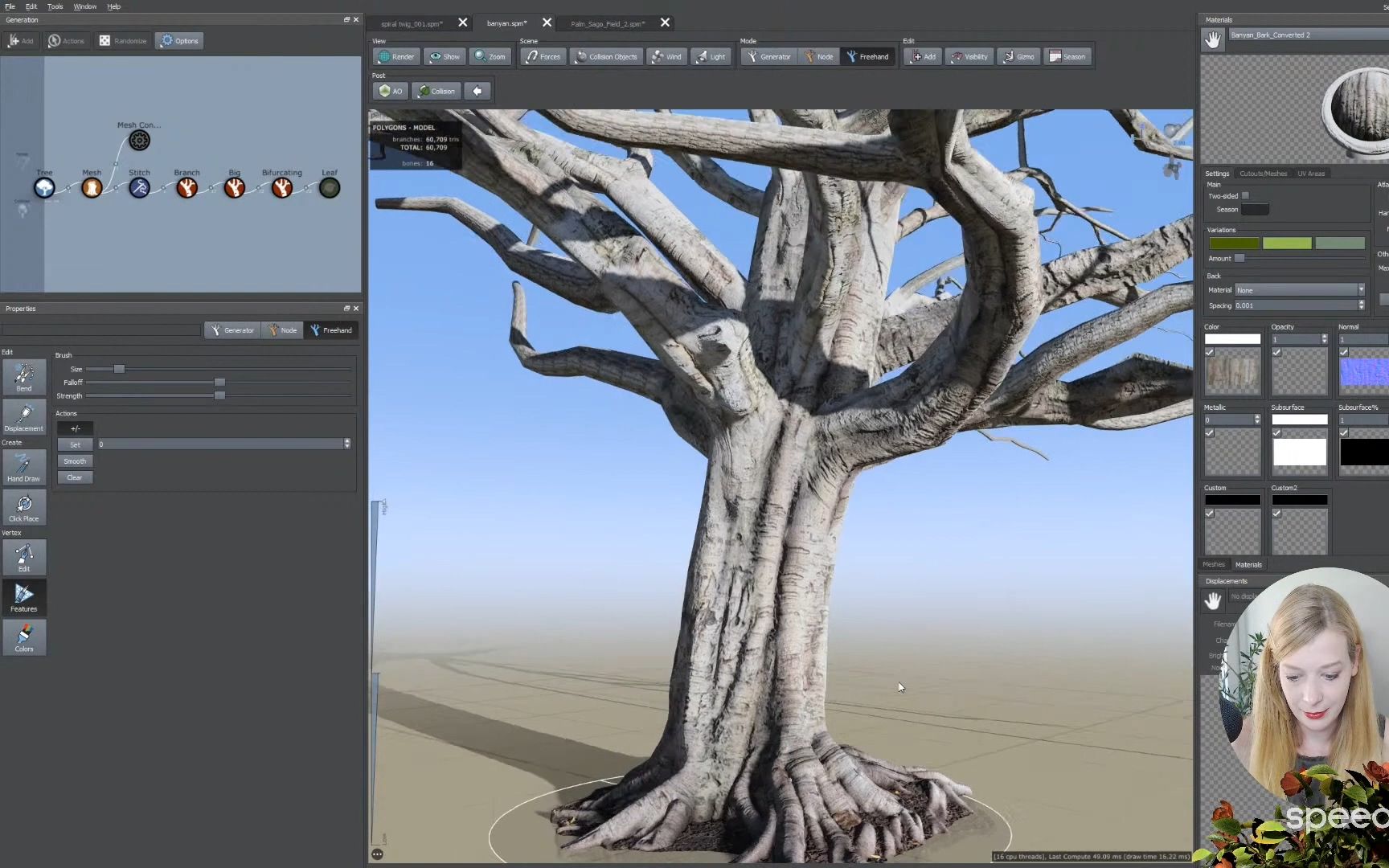The image size is (1389, 868).
Task: Open the Cutouts/Meshes tab
Action: [x=1263, y=173]
